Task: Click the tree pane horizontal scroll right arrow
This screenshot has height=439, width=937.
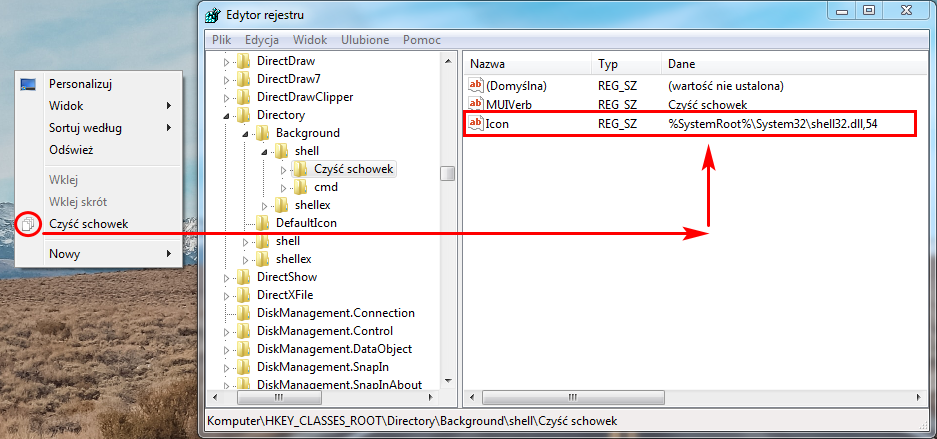Action: (431, 398)
